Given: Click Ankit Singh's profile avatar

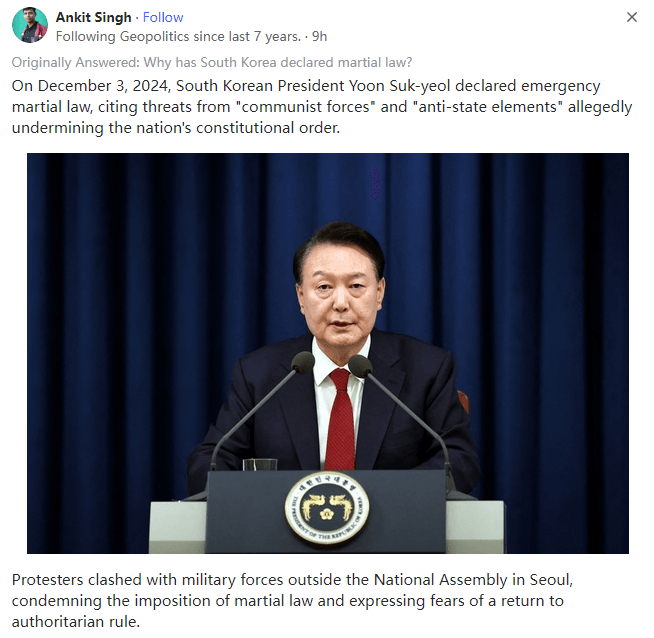Looking at the screenshot, I should pyautogui.click(x=30, y=25).
